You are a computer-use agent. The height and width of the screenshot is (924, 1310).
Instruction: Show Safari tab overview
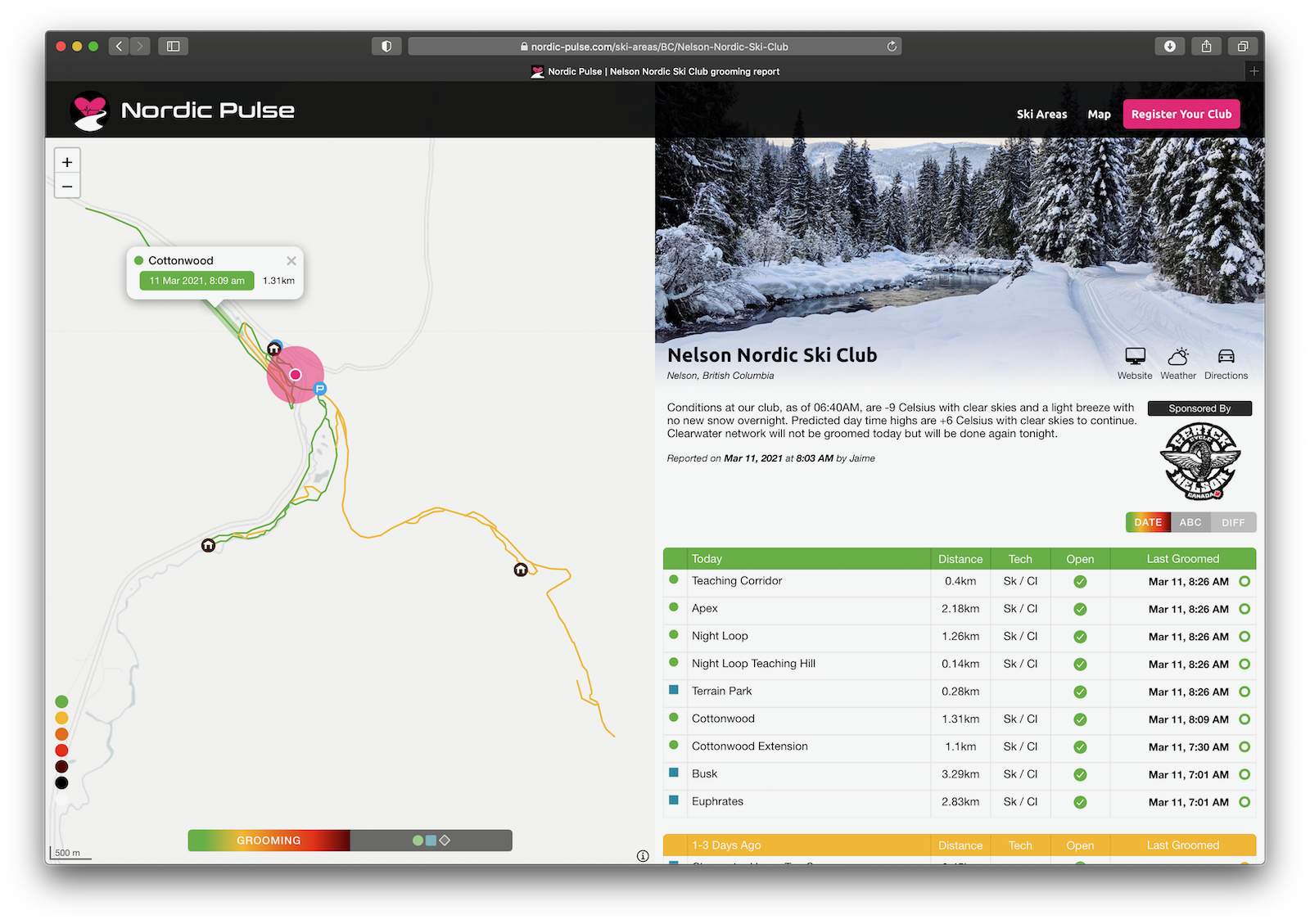click(x=1242, y=47)
